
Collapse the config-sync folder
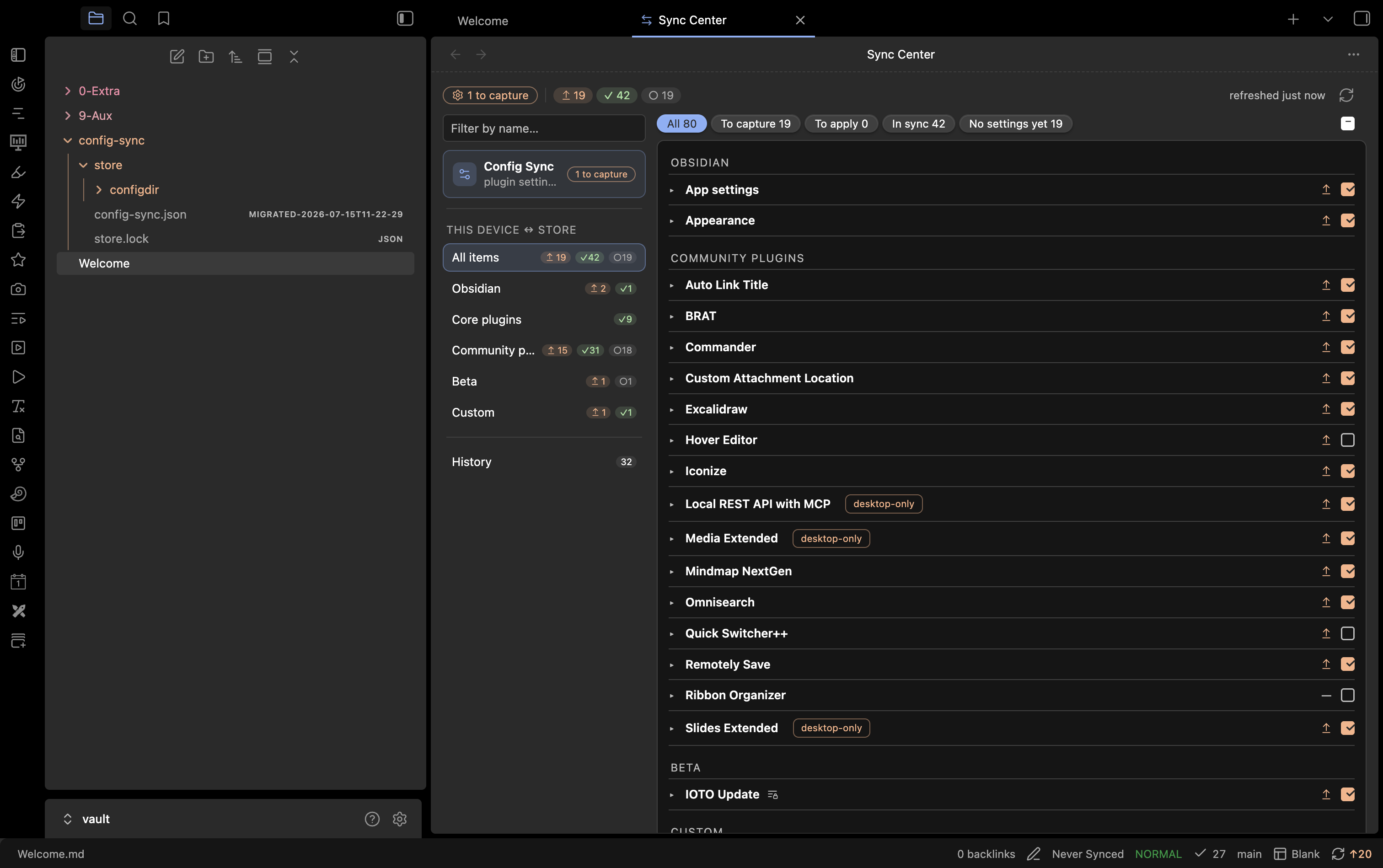click(x=68, y=141)
